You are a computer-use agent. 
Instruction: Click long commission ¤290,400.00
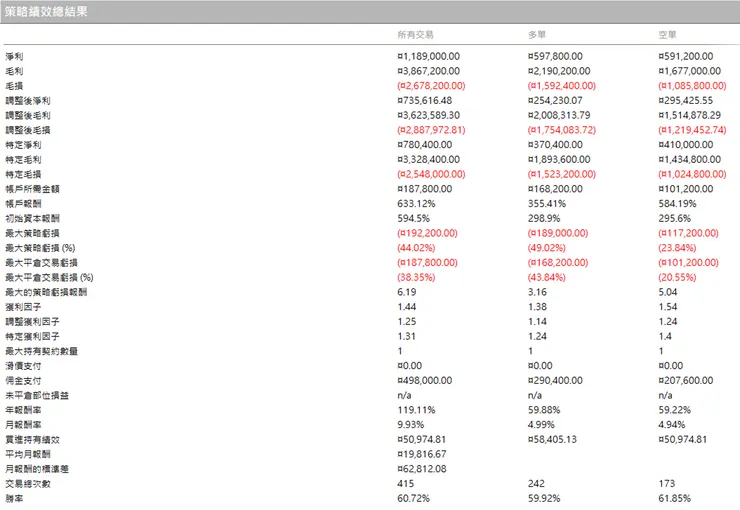point(555,380)
